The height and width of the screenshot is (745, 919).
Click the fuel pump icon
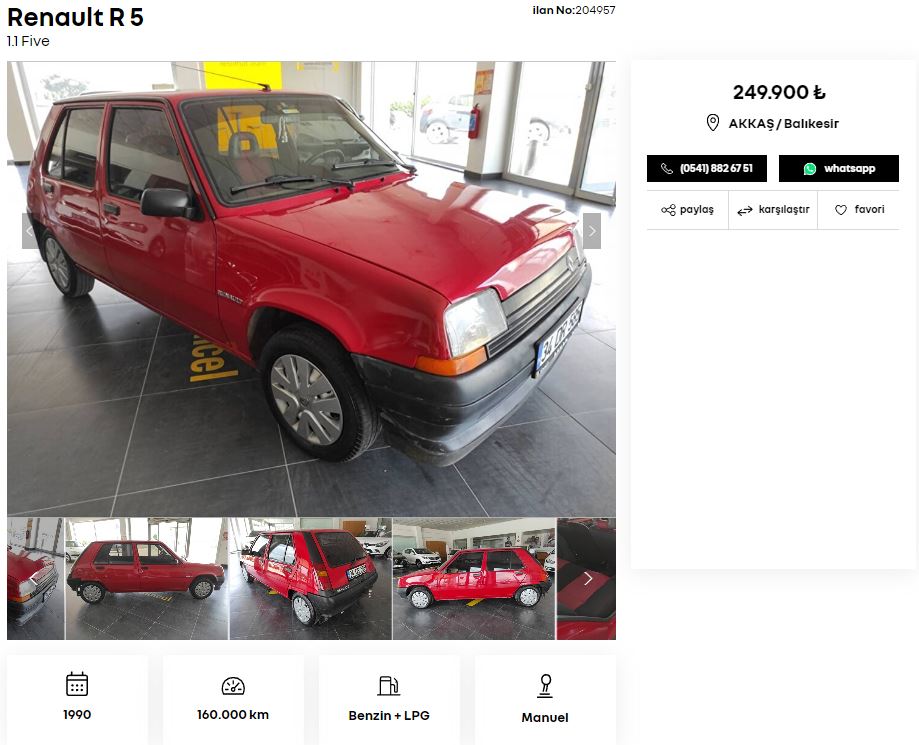(x=389, y=686)
